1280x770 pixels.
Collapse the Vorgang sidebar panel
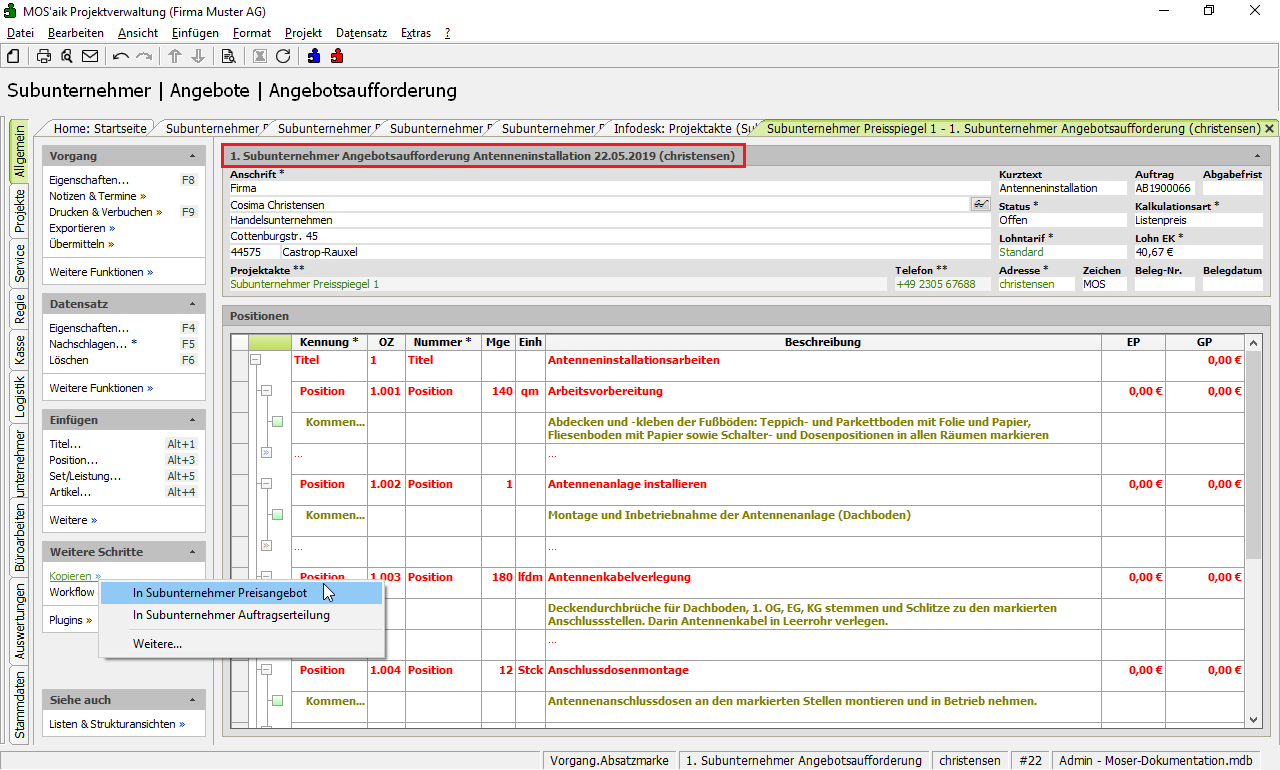tap(192, 157)
